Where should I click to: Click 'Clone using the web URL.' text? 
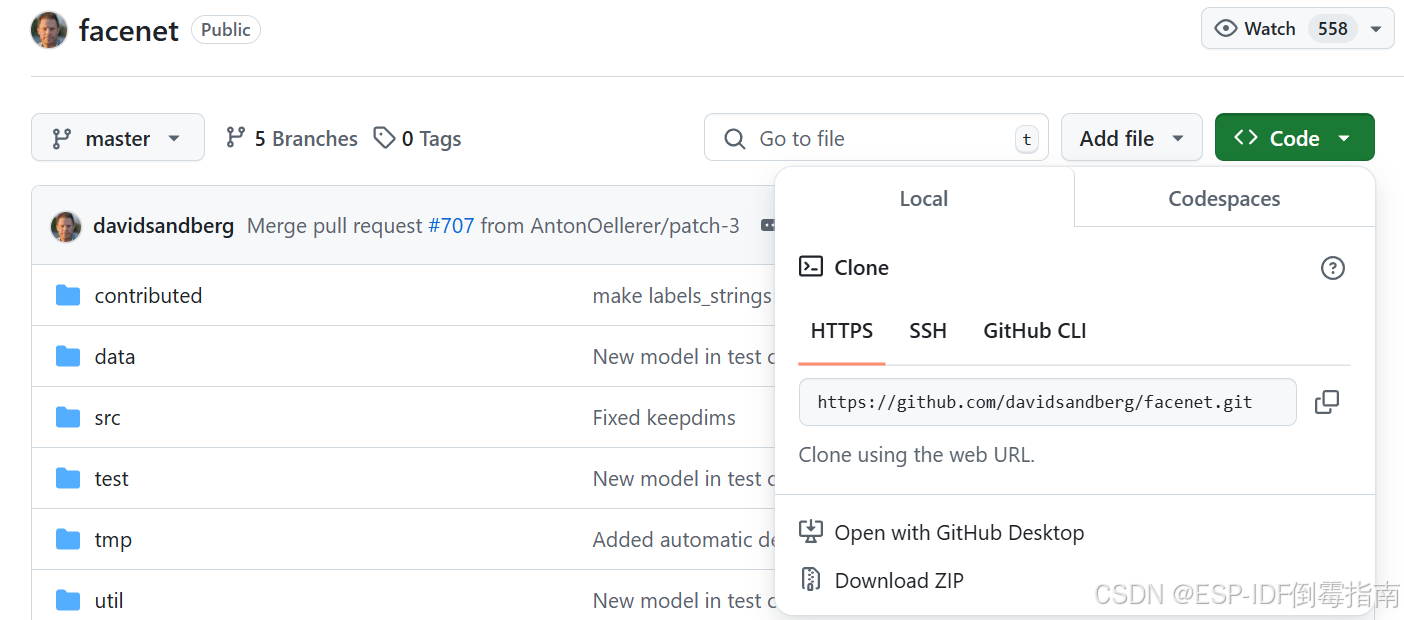(917, 455)
